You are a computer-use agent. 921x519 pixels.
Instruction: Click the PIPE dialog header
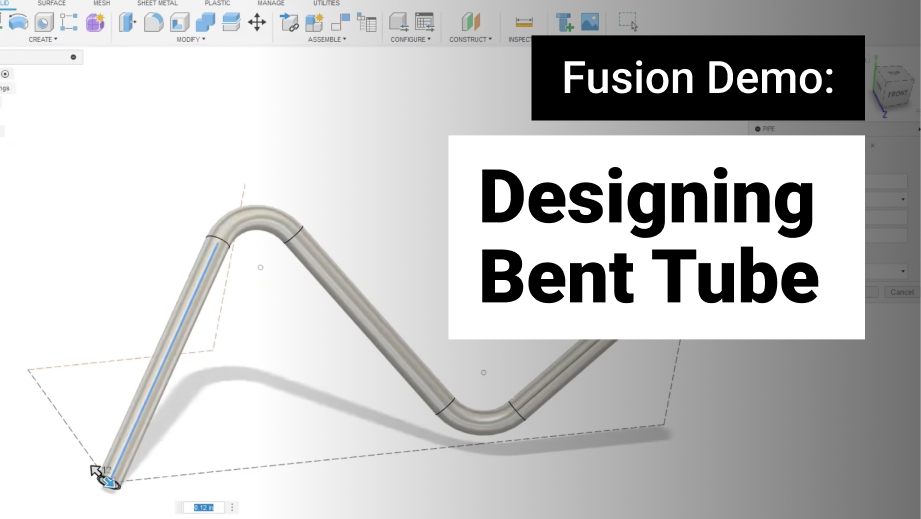point(834,129)
